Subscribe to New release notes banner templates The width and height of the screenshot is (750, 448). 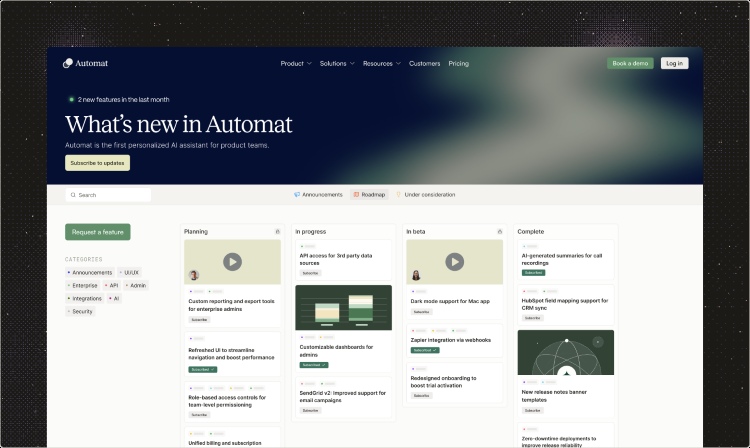pos(532,410)
